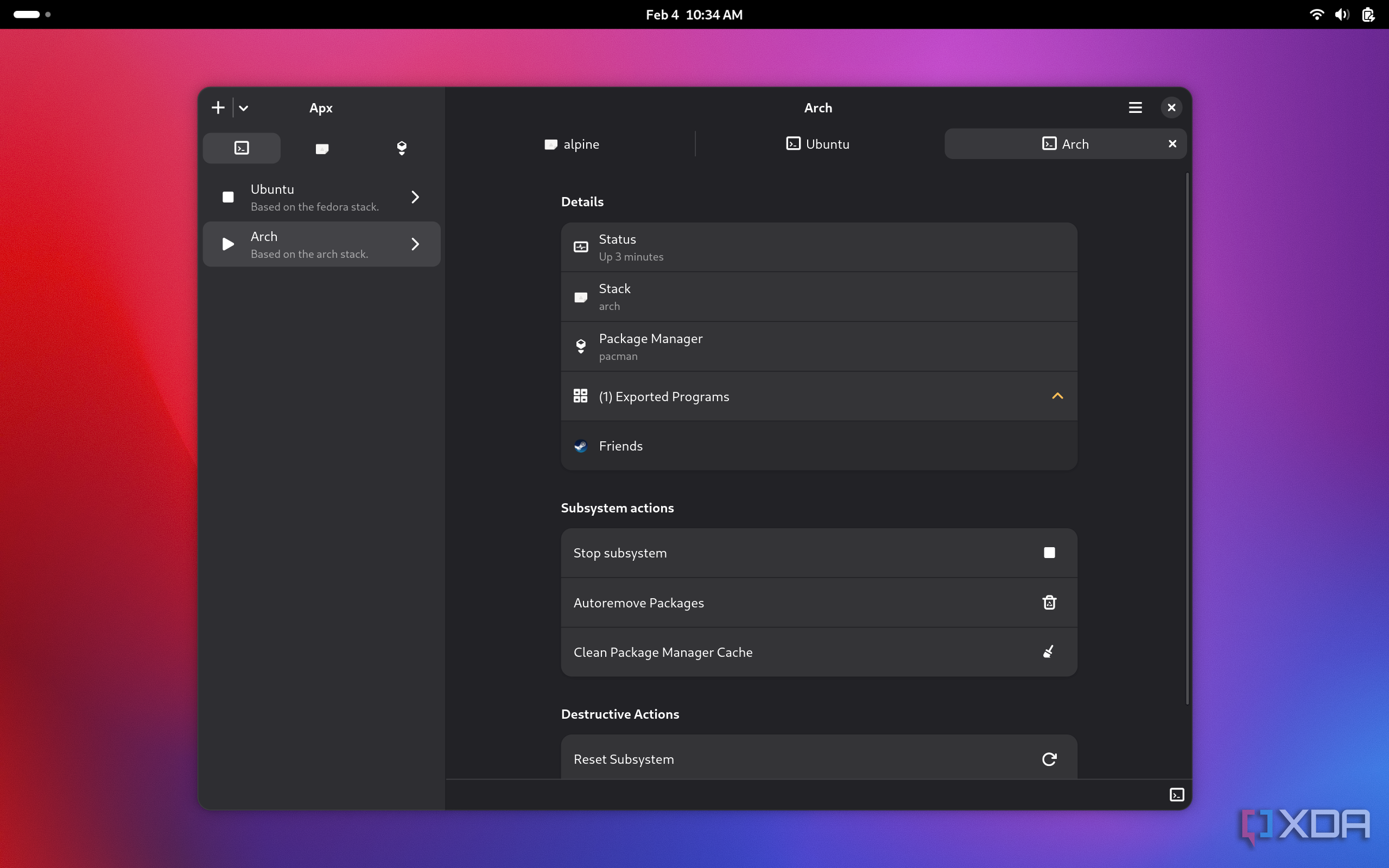Click the battery status icon
This screenshot has width=1389, height=868.
[1368, 14]
